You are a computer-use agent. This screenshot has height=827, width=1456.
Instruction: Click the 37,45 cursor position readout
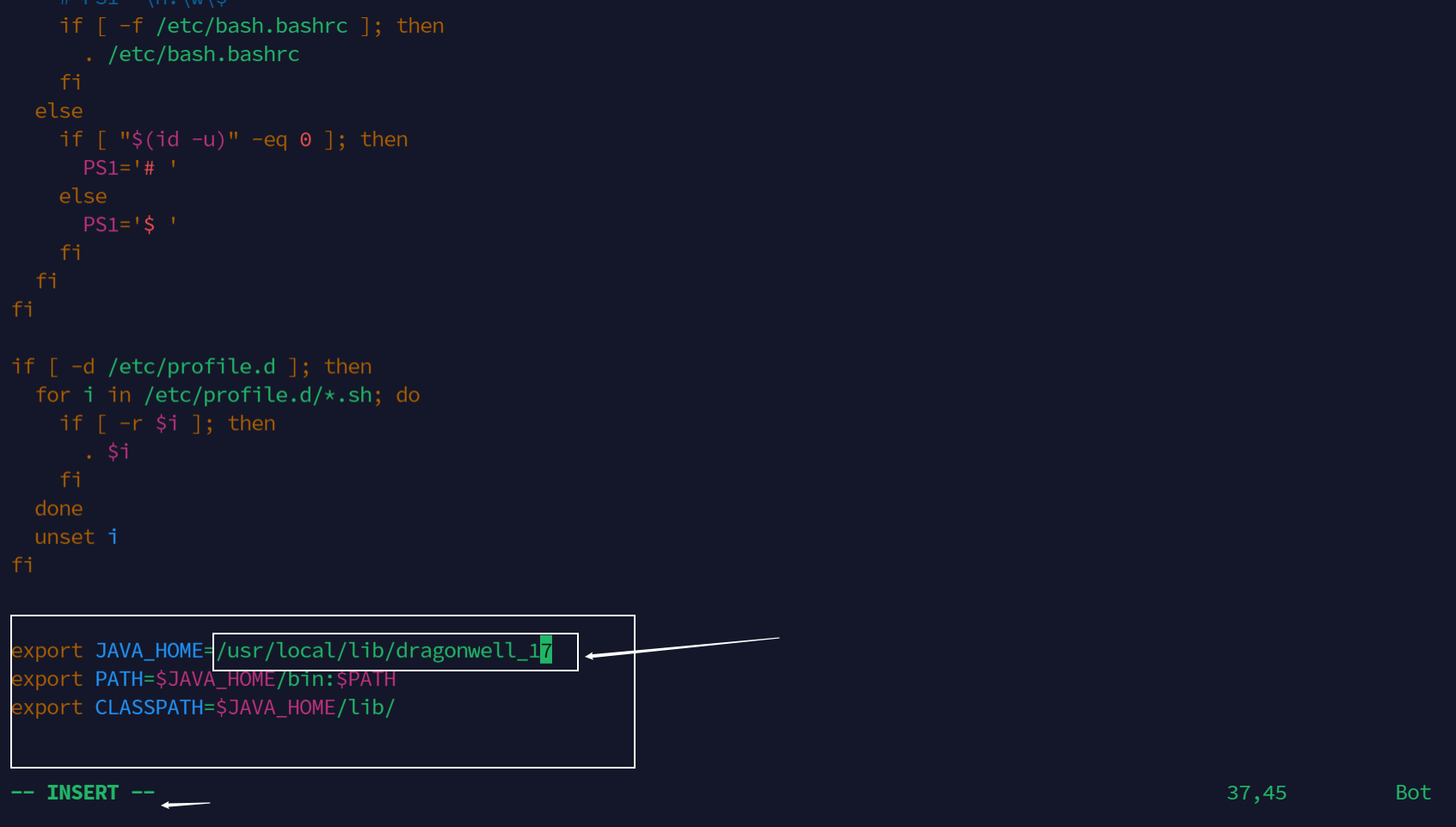click(x=1256, y=793)
